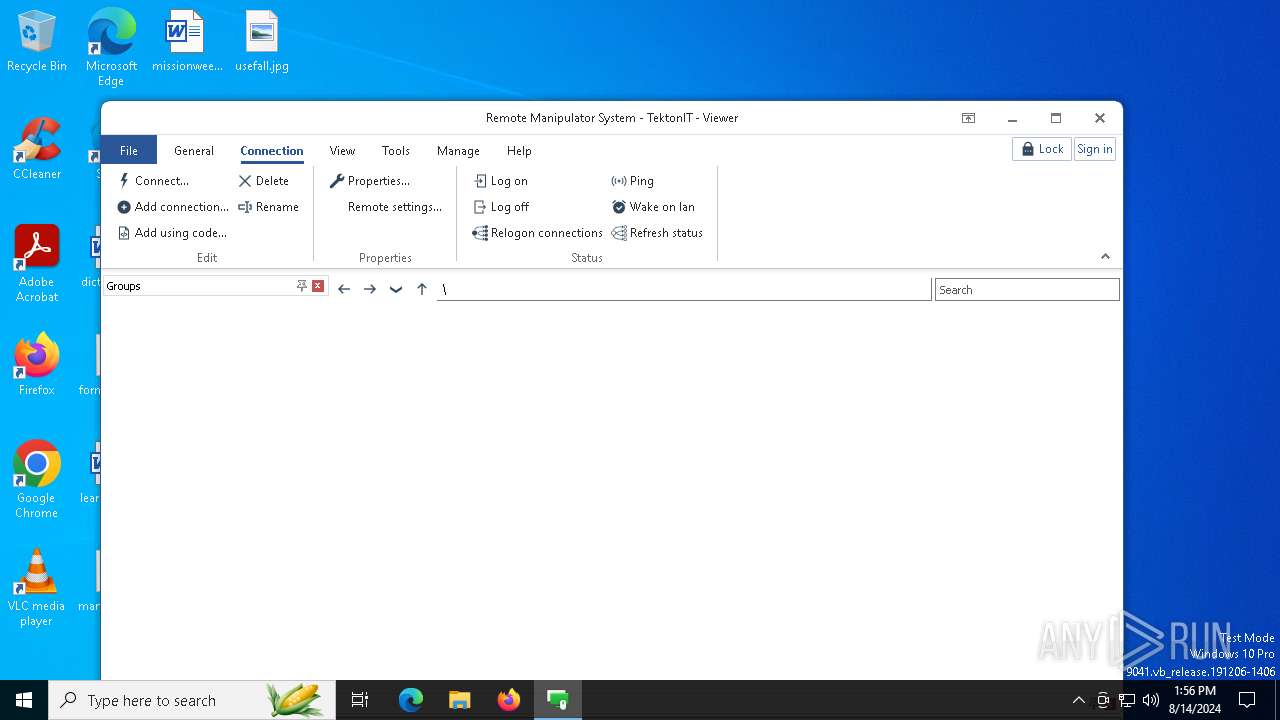This screenshot has height=720, width=1280.
Task: Select the Firefox desktop shortcut
Action: [37, 365]
